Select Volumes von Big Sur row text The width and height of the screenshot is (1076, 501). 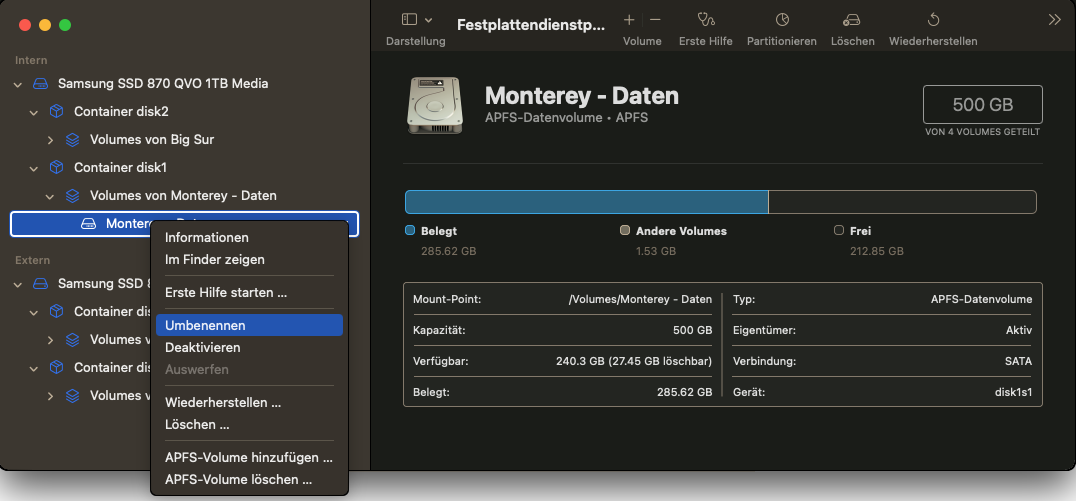tap(152, 139)
